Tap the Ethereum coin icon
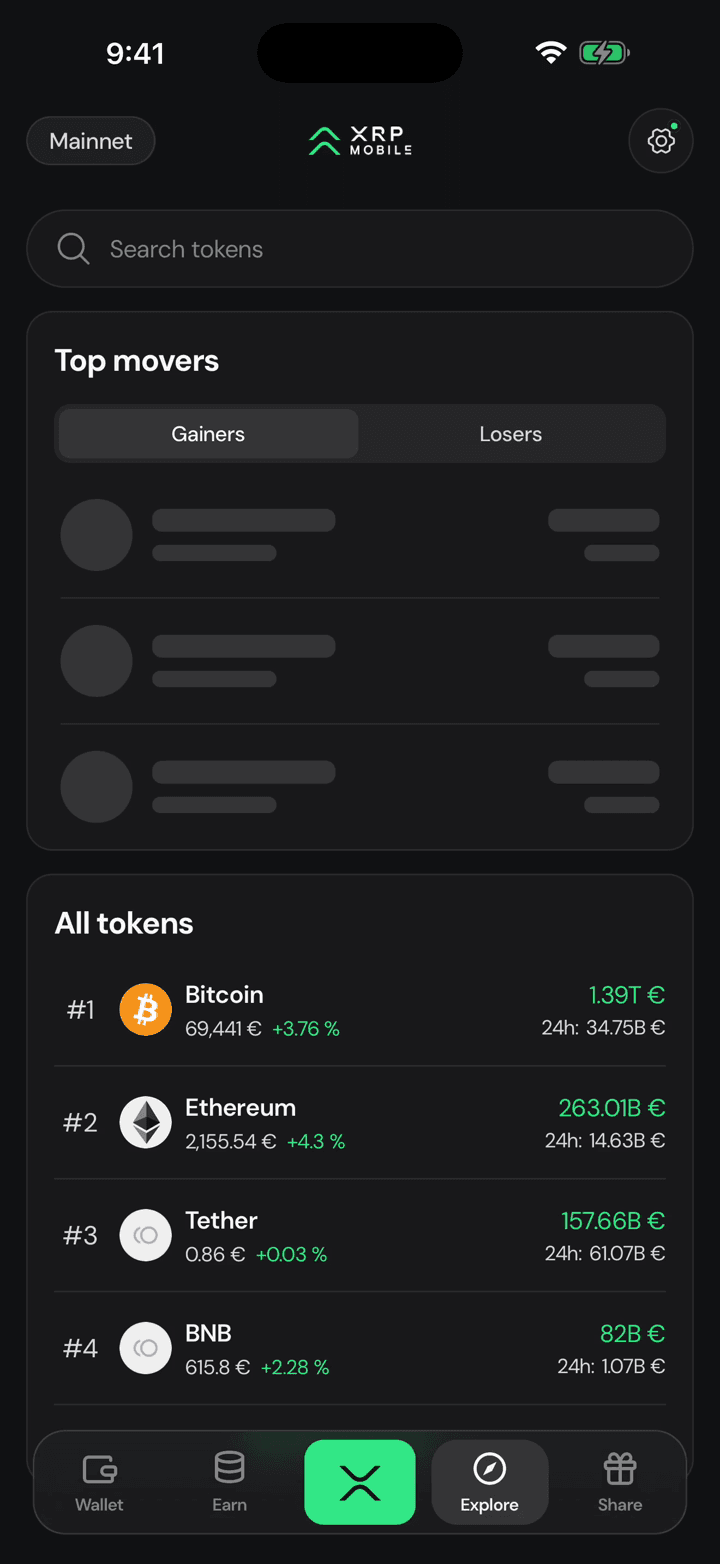Viewport: 720px width, 1564px height. point(146,1122)
